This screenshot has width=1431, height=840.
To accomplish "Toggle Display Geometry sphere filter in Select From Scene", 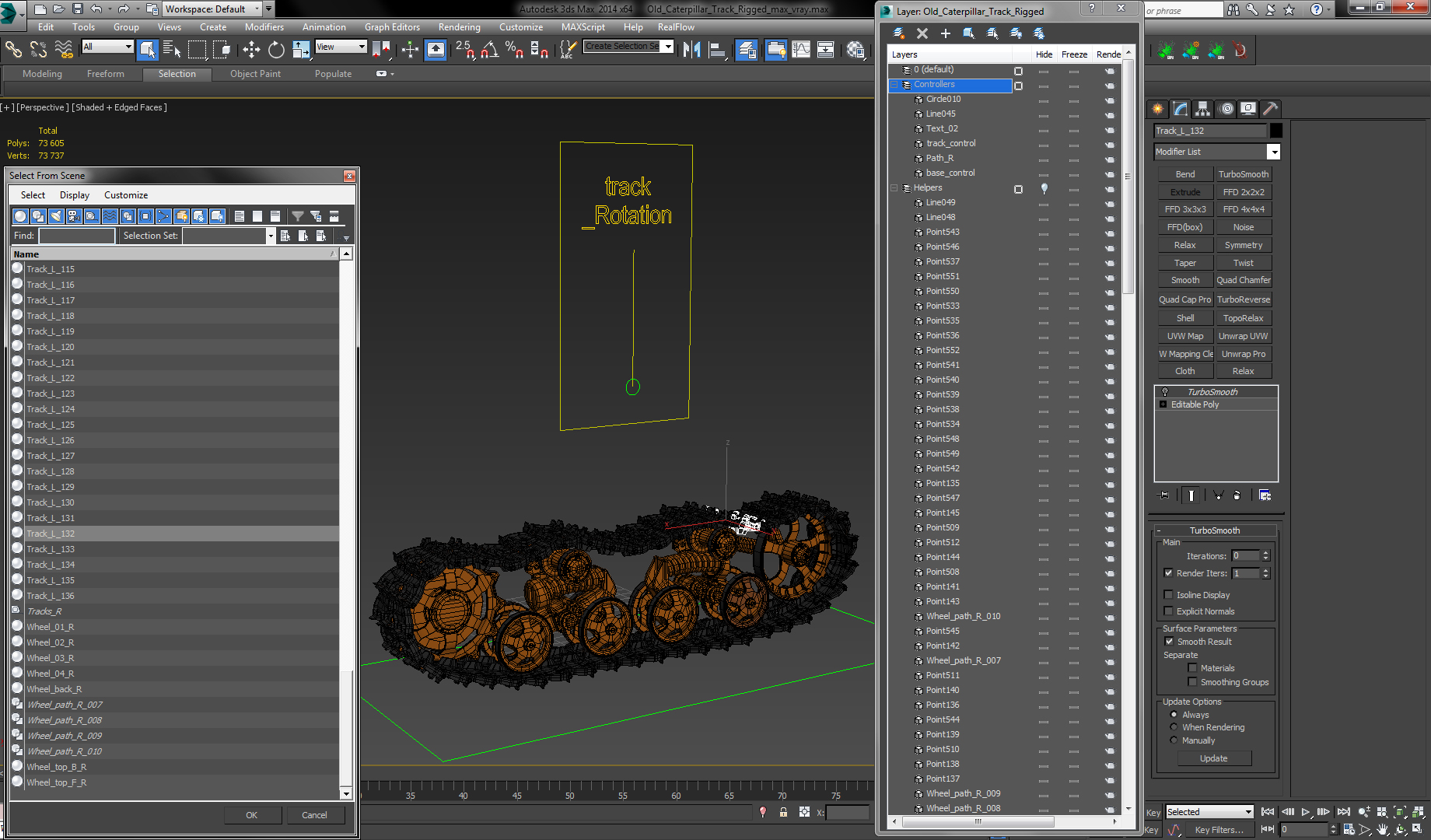I will click(20, 216).
